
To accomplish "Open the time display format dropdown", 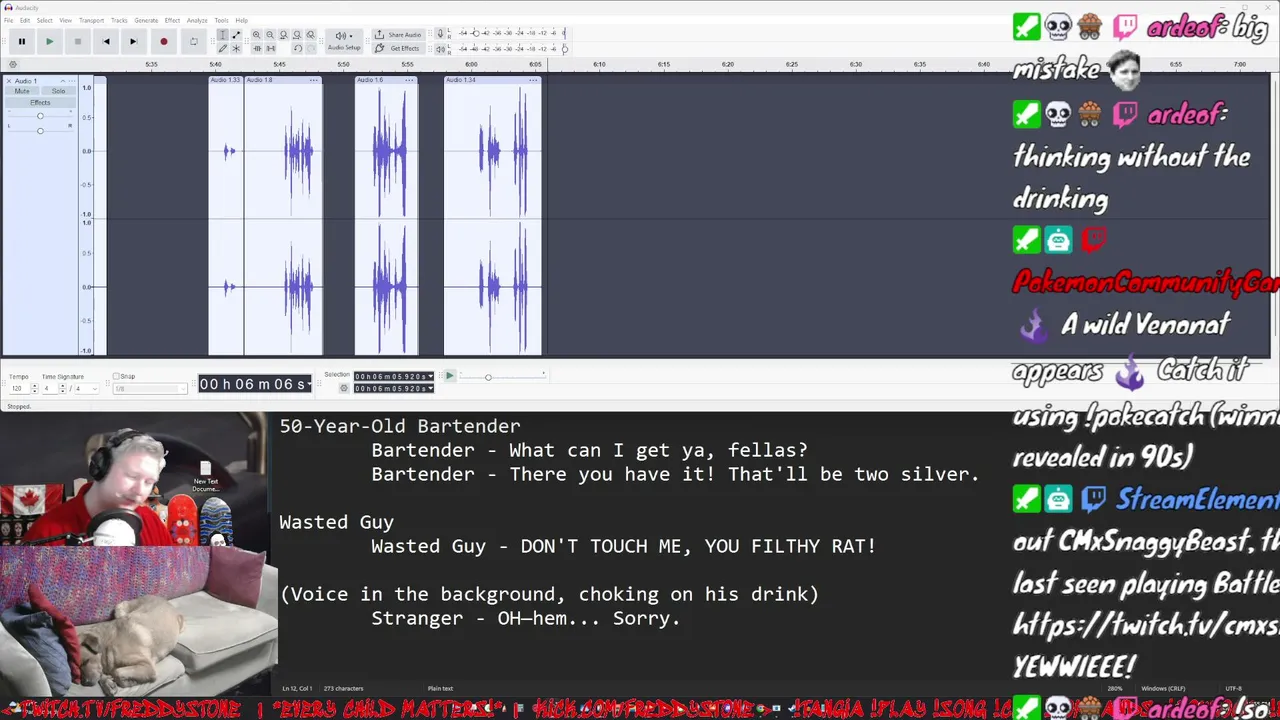I will 310,384.
